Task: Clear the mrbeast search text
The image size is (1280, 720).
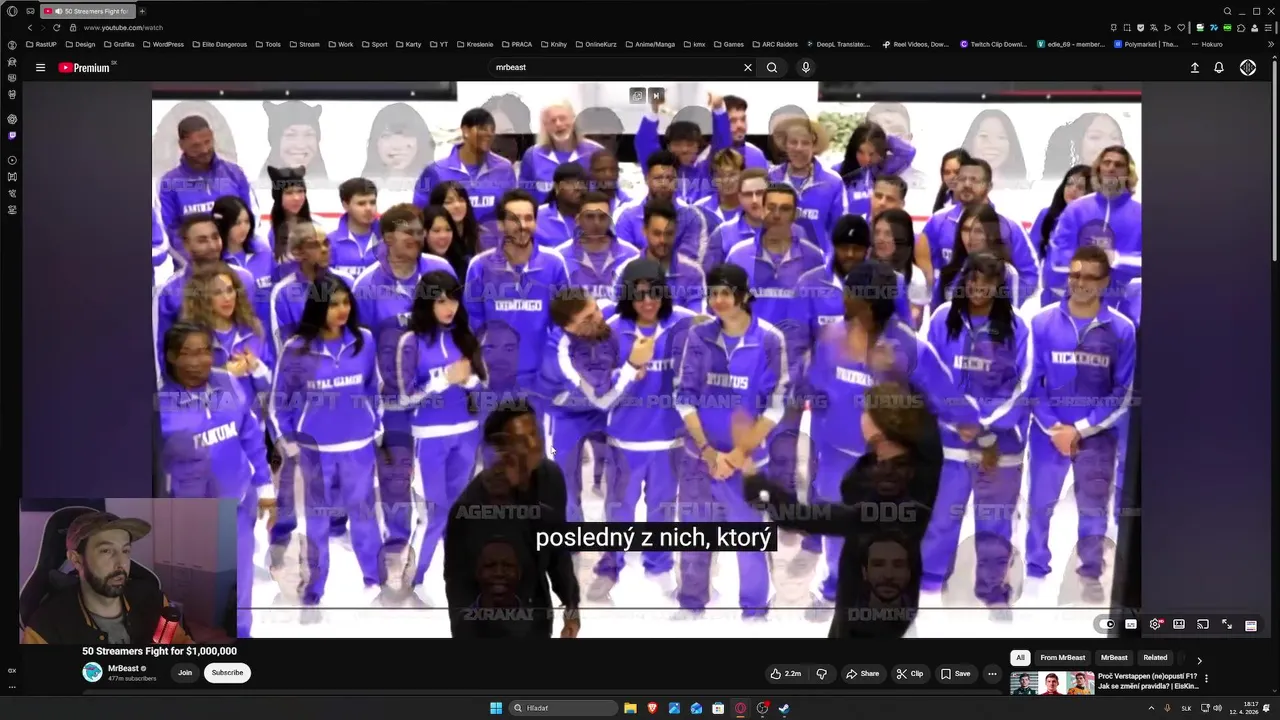Action: coord(747,68)
